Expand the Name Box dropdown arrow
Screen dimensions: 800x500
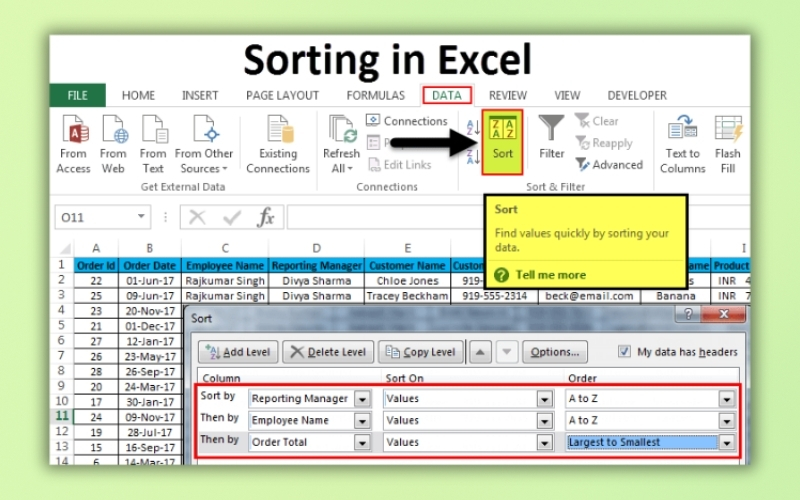pyautogui.click(x=141, y=217)
